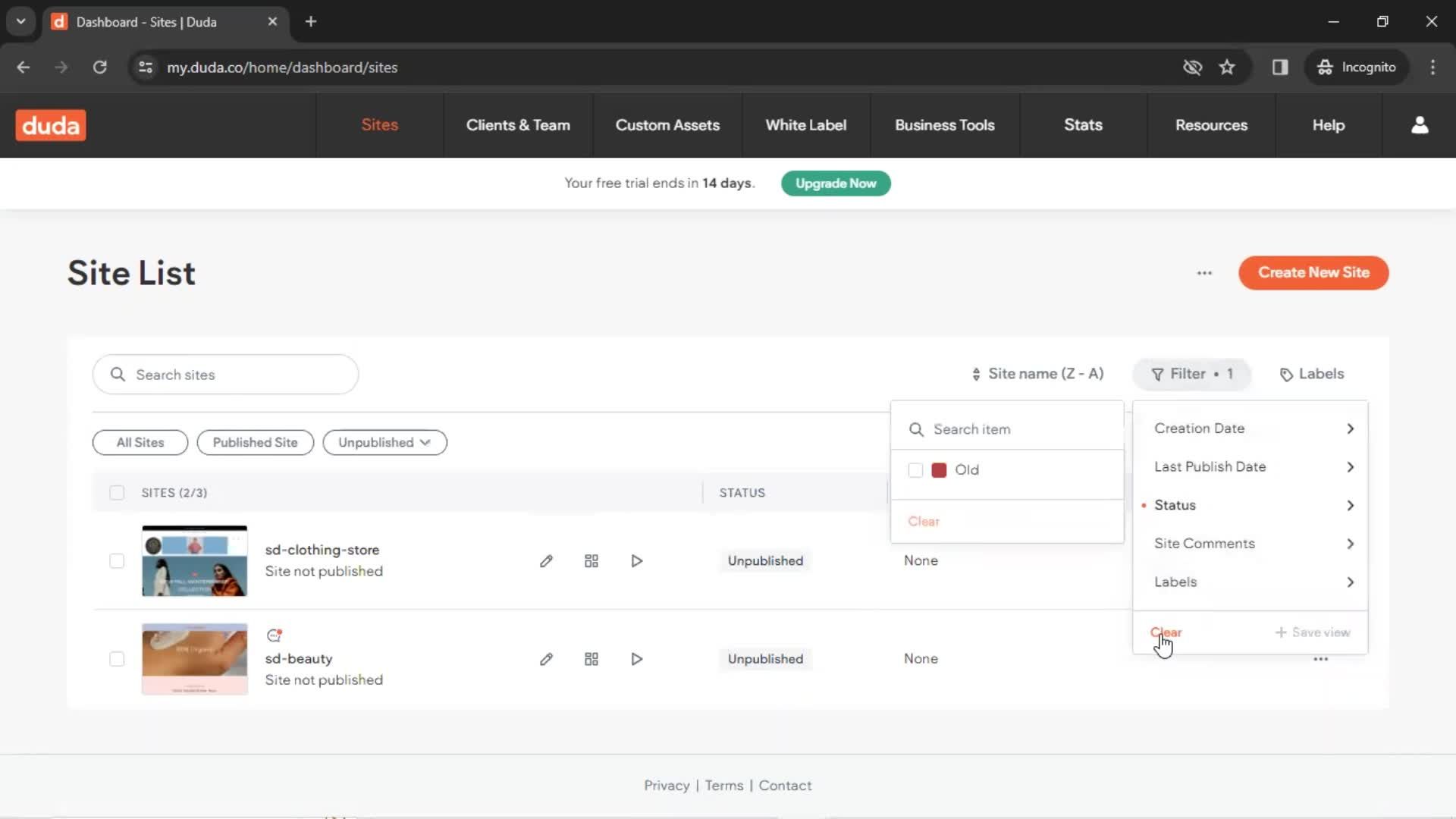Preview sd-clothing-store with play icon
1456x819 pixels.
637,561
